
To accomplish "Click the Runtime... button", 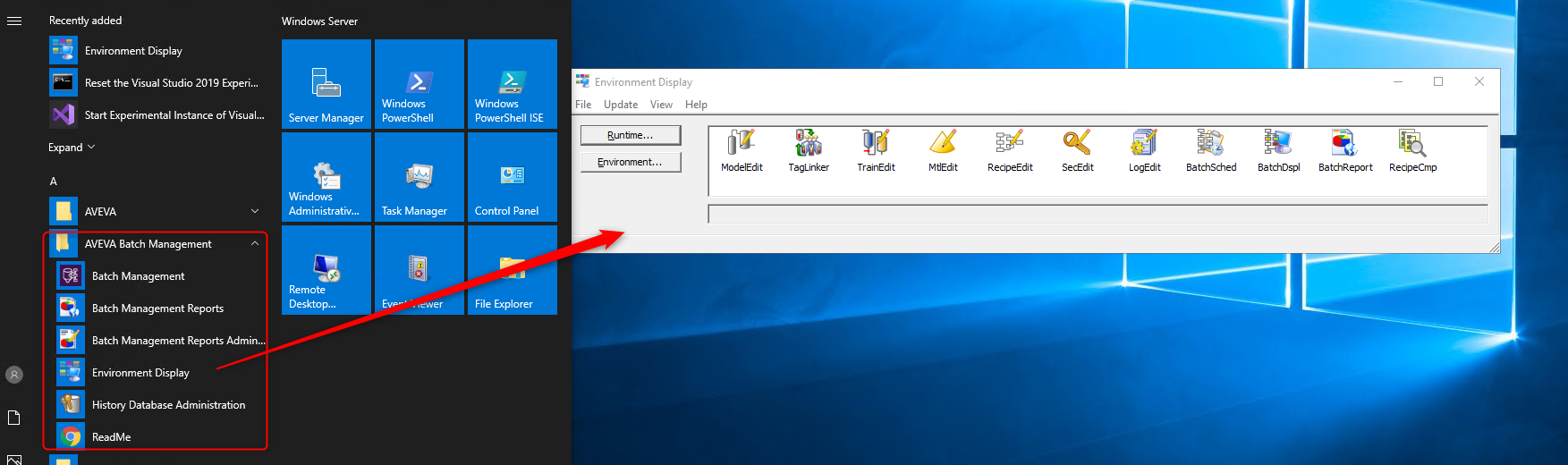I will point(631,135).
